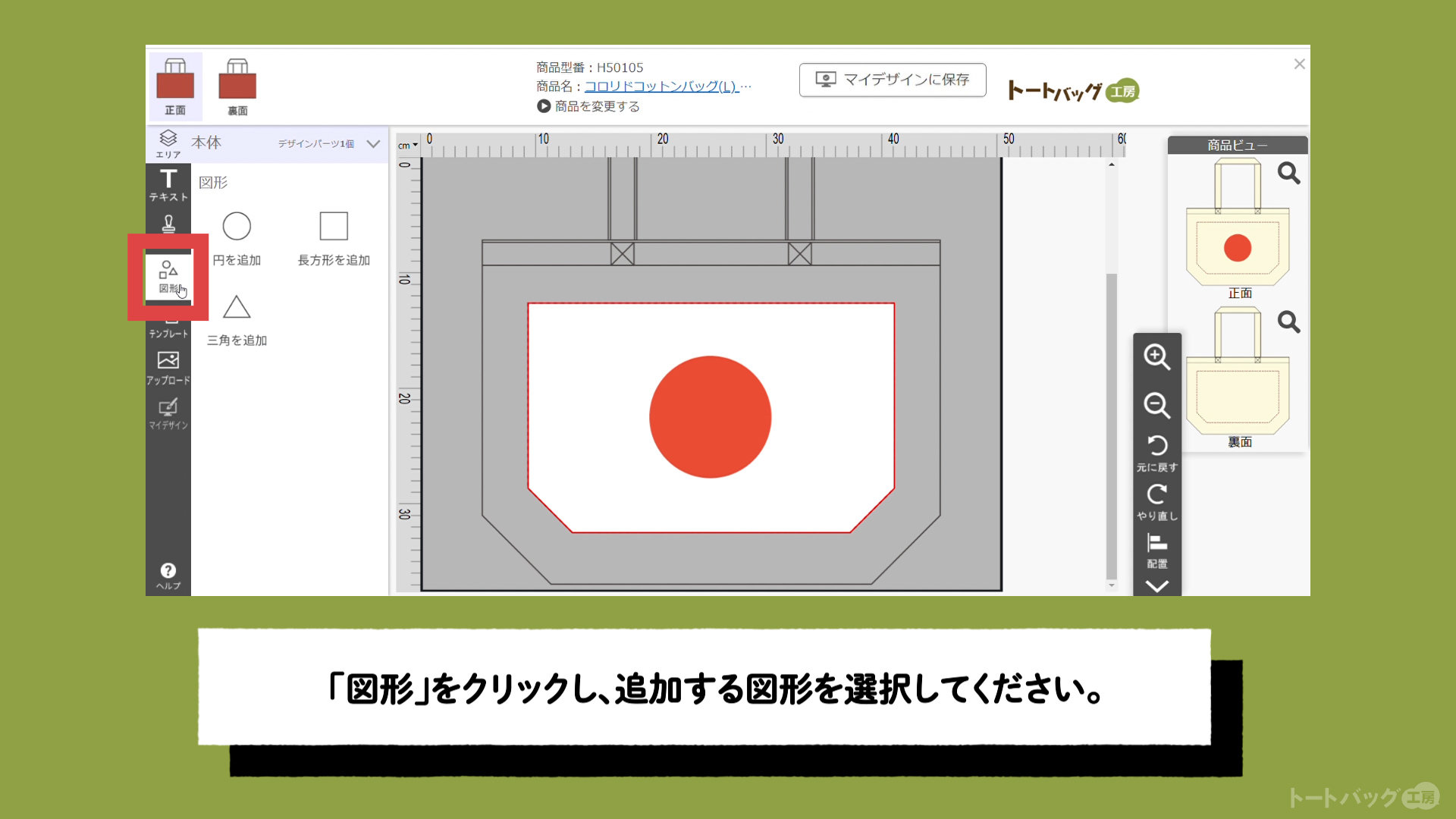This screenshot has width=1456, height=819.
Task: Expand the デザインパーツ1個 chevron
Action: (373, 143)
